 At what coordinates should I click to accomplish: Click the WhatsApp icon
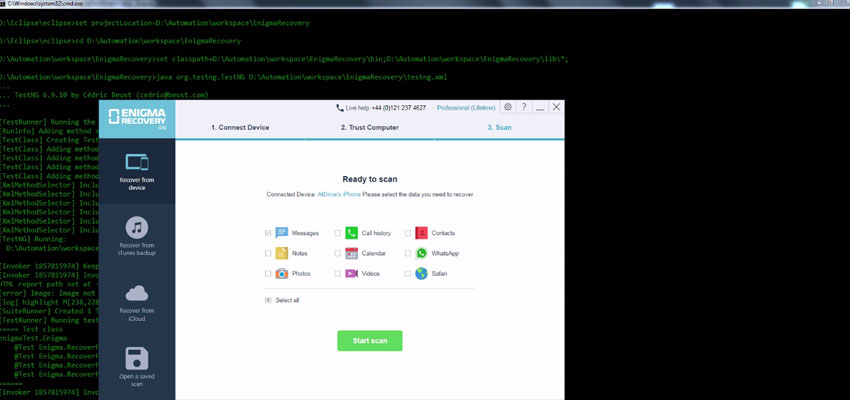tap(421, 253)
